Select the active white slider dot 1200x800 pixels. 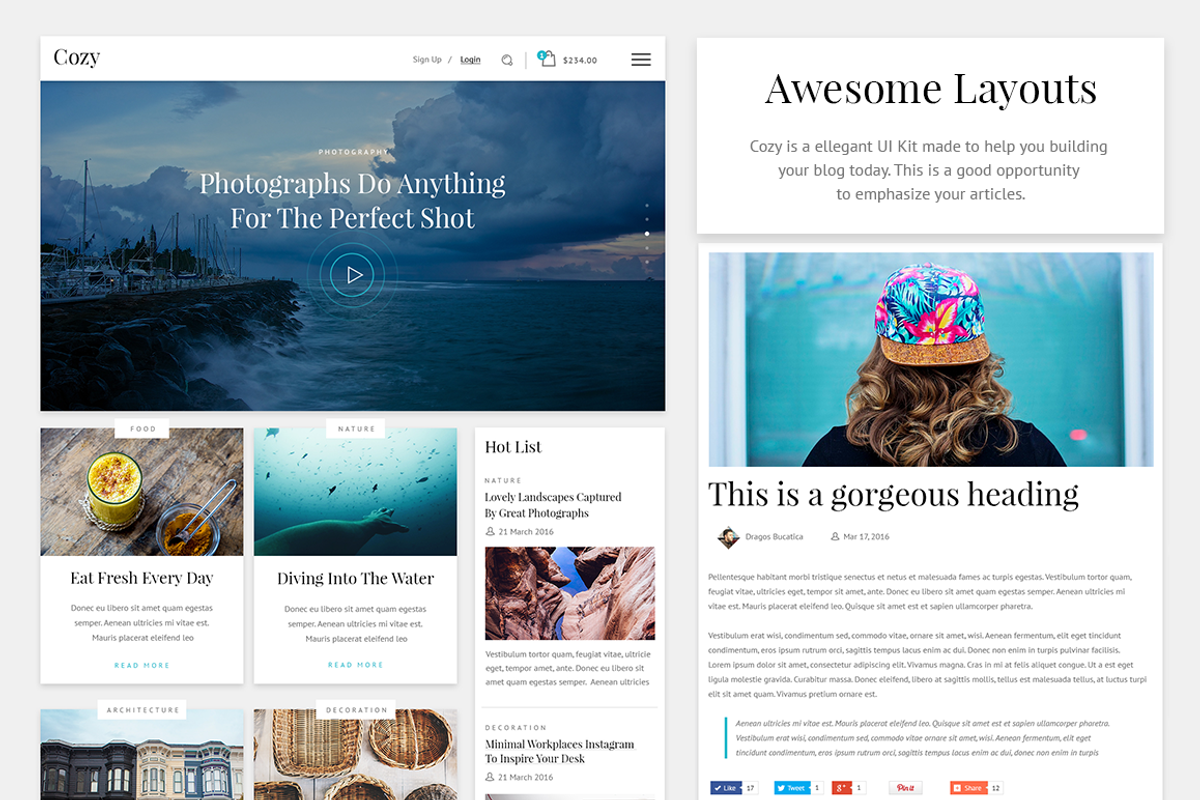[x=647, y=233]
